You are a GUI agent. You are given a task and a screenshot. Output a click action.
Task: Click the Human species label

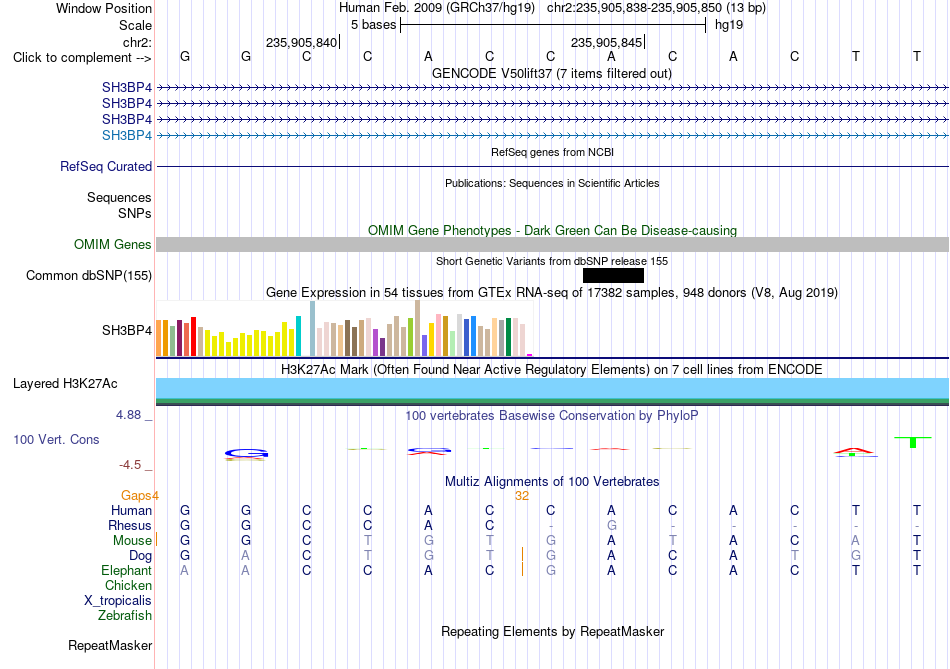(131, 510)
